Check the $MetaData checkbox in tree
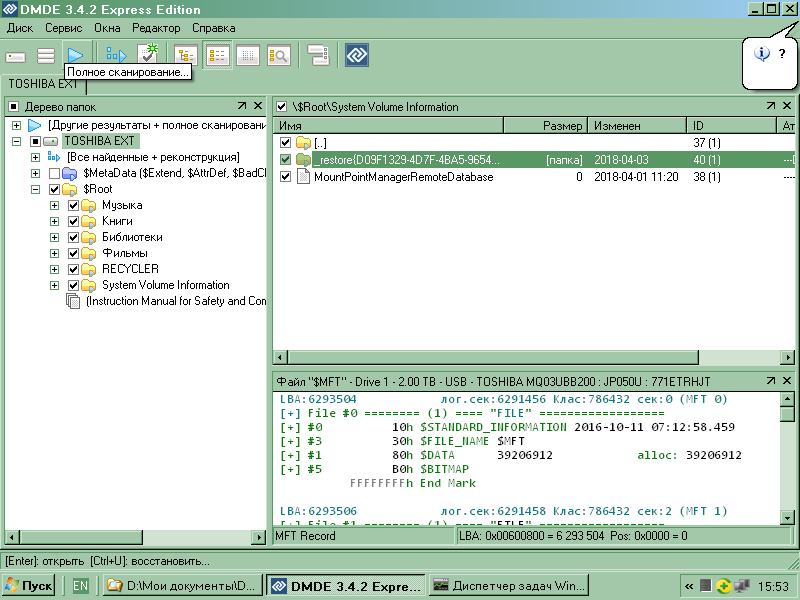The width and height of the screenshot is (800, 600). click(54, 173)
